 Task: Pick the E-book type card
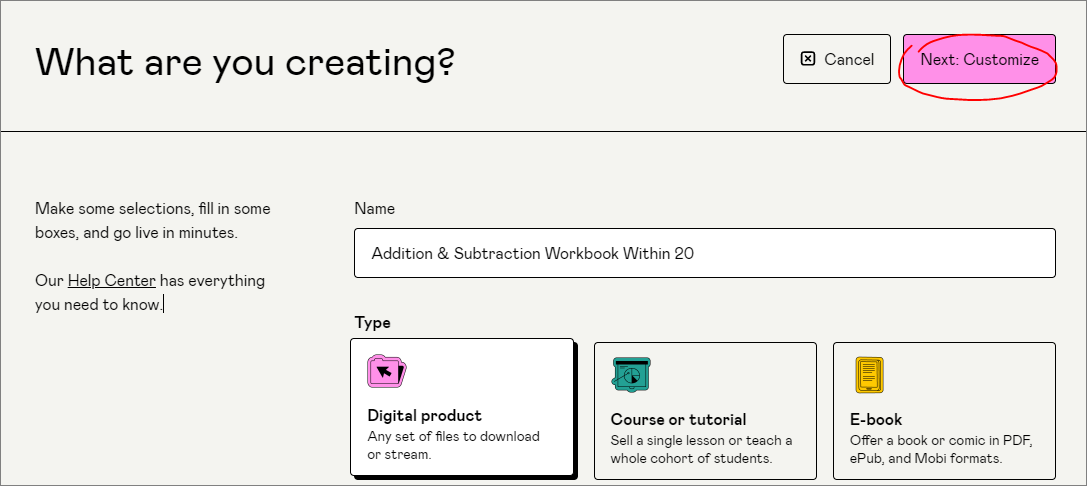tap(943, 410)
